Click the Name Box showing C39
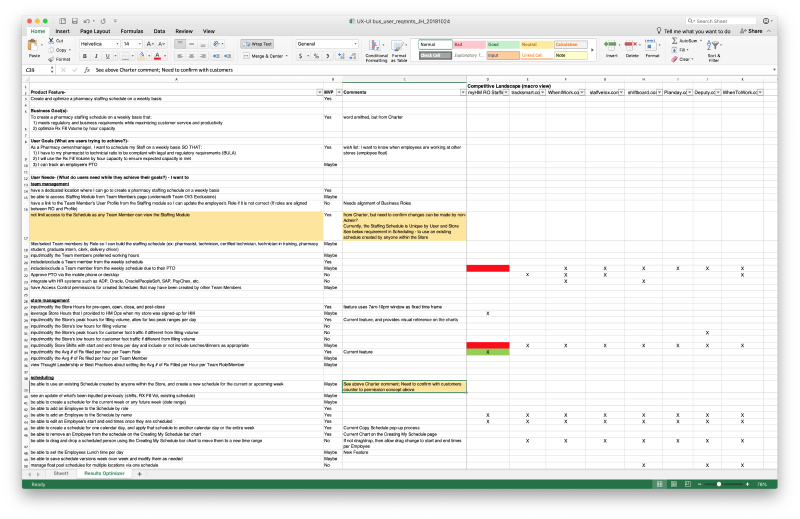The width and height of the screenshot is (800, 519). click(x=40, y=70)
